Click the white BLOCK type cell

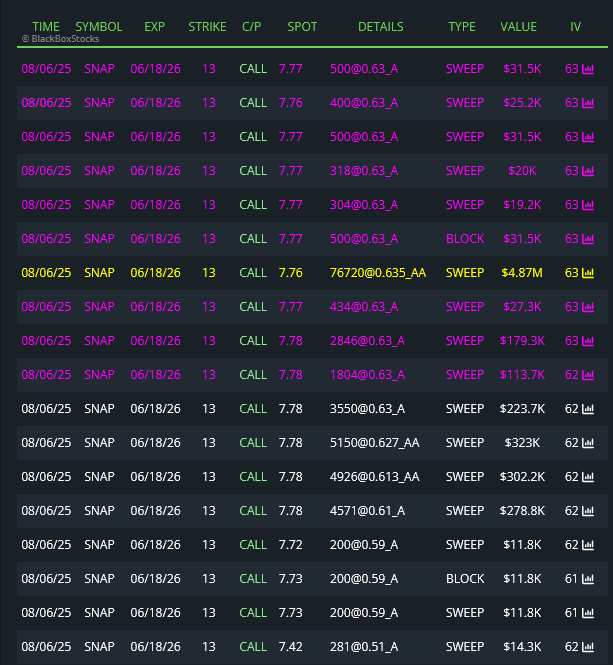(x=465, y=578)
